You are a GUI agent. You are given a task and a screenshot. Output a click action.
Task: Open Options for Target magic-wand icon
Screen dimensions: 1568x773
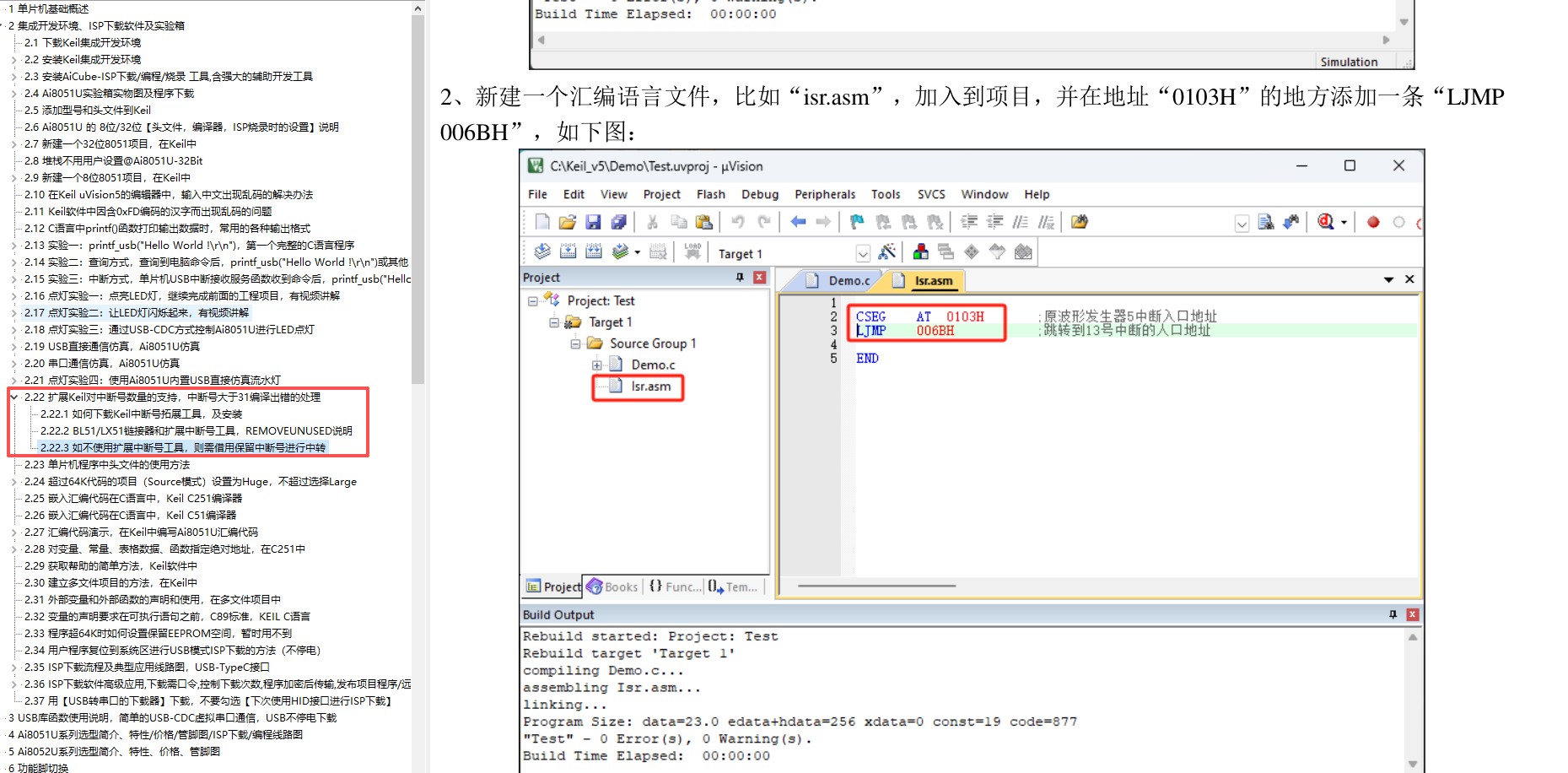[x=886, y=251]
